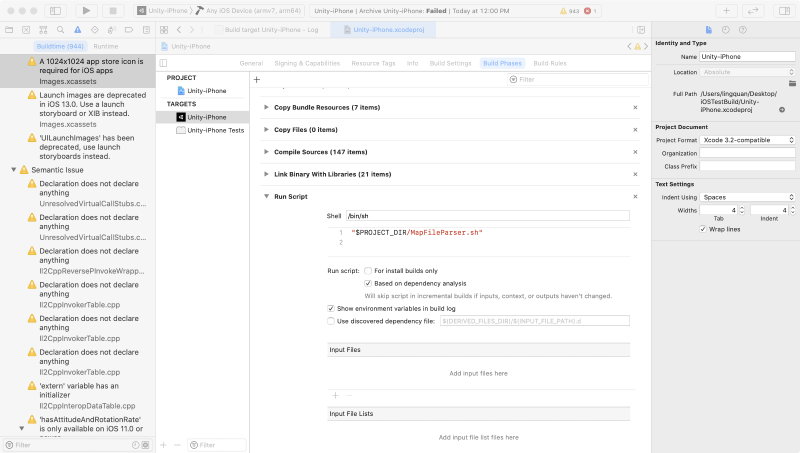
Task: Open the Report navigator
Action: point(146,30)
